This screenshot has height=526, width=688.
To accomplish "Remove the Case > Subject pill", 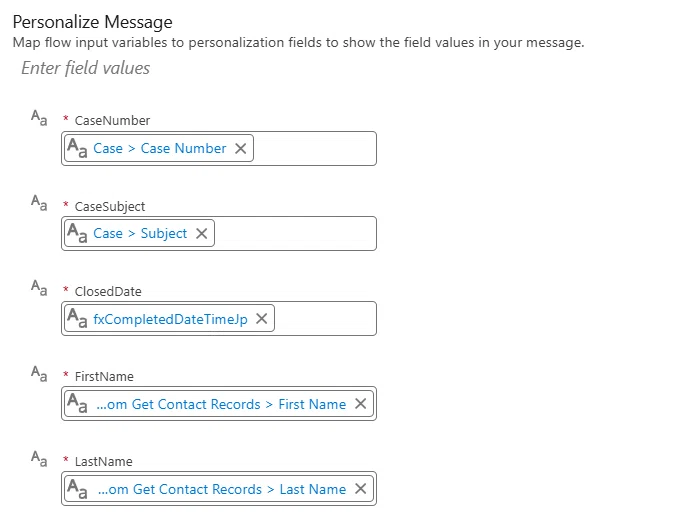I will [x=201, y=233].
